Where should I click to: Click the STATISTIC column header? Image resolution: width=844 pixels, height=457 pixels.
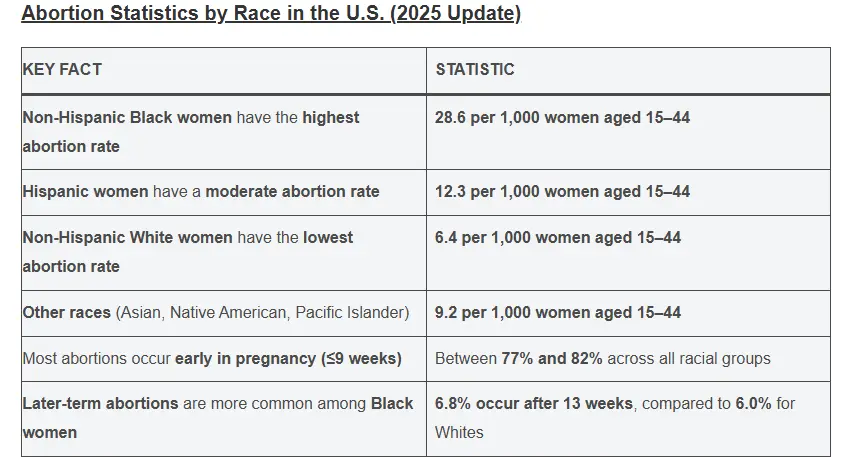click(x=475, y=70)
